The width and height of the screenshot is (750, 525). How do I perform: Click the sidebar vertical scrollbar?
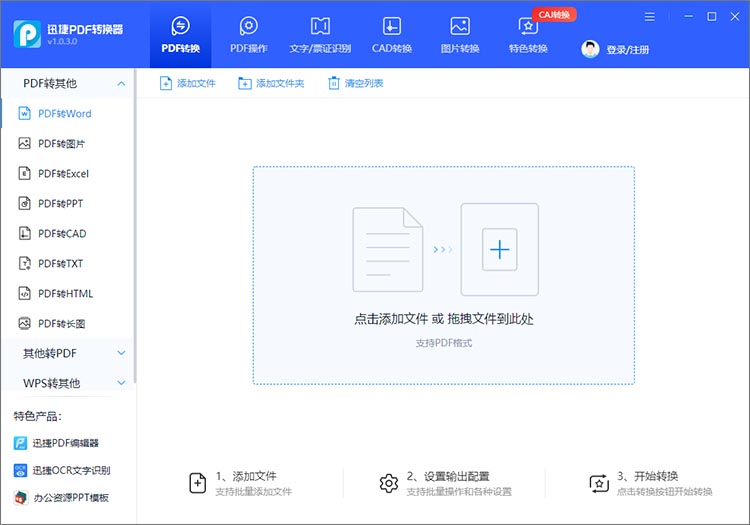pyautogui.click(x=135, y=226)
